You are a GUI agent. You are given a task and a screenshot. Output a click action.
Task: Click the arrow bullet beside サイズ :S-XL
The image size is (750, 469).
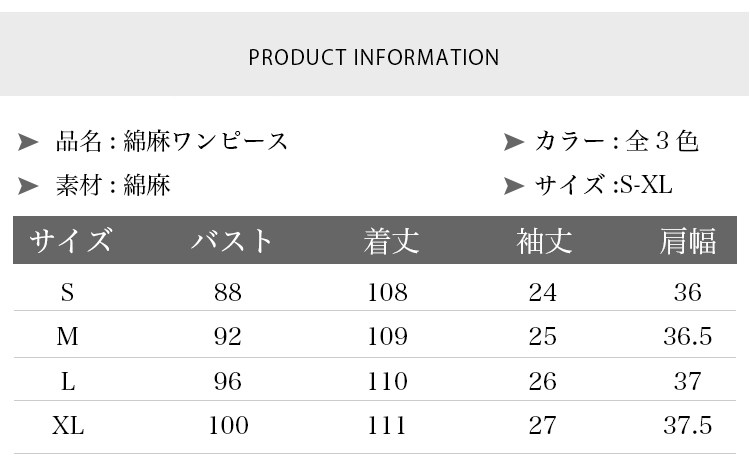514,186
